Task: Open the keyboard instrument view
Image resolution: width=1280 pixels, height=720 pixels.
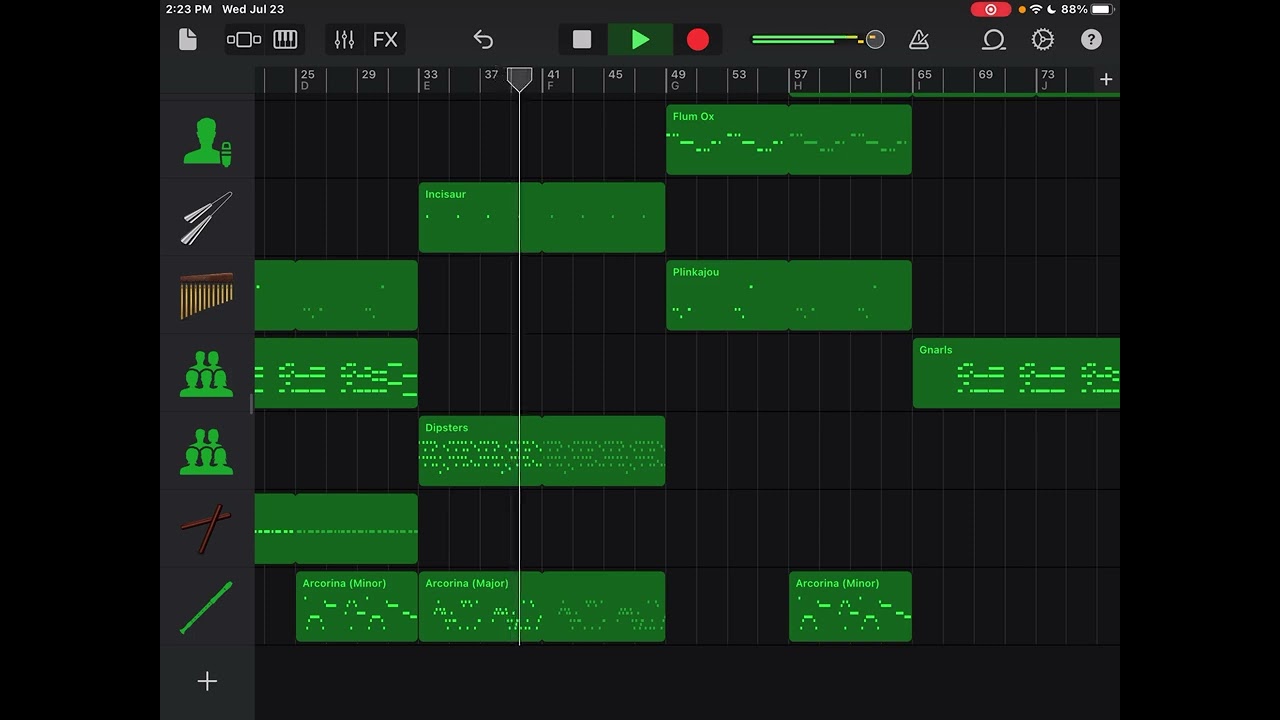Action: coord(285,39)
